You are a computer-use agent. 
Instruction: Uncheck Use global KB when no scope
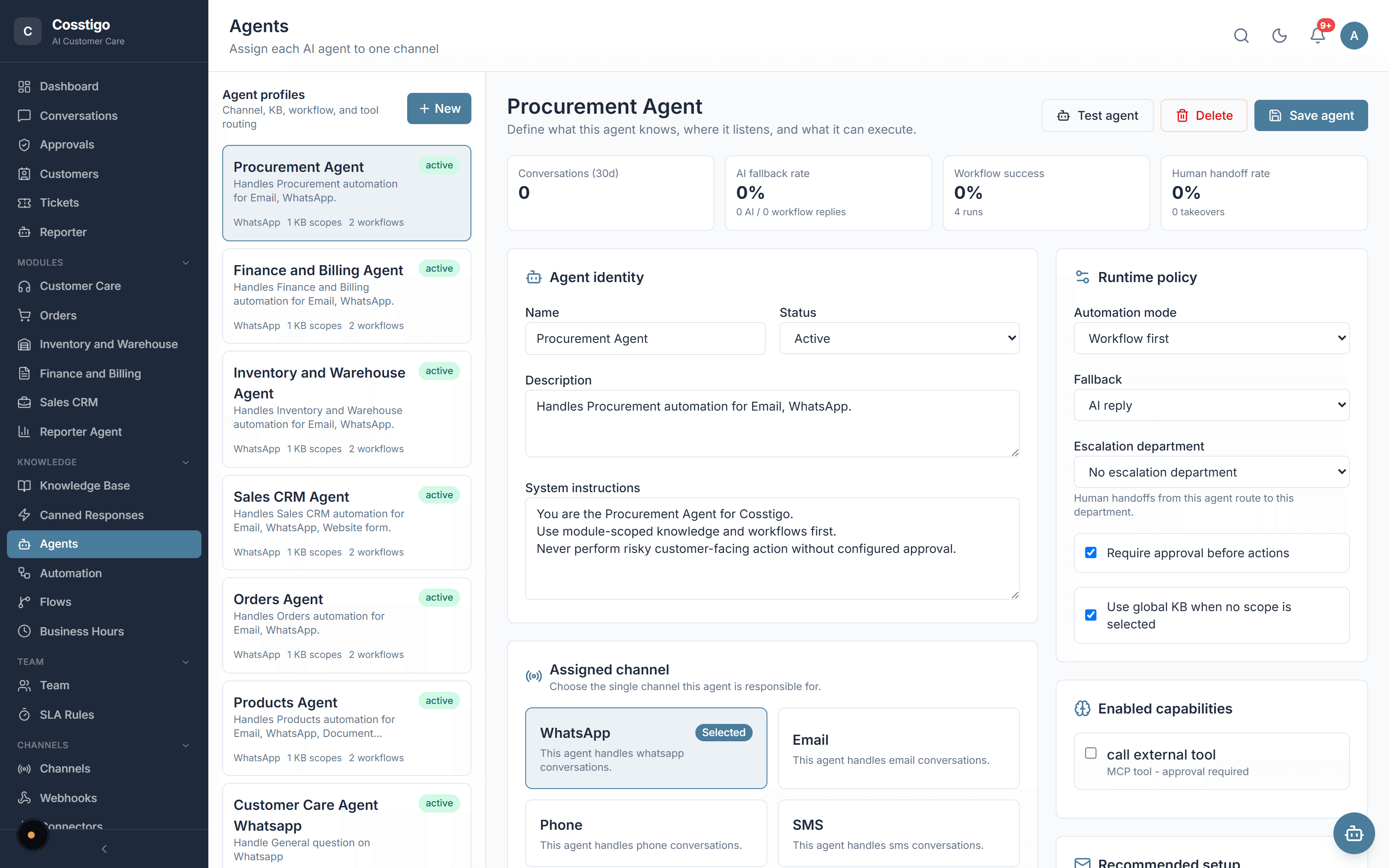click(1090, 615)
